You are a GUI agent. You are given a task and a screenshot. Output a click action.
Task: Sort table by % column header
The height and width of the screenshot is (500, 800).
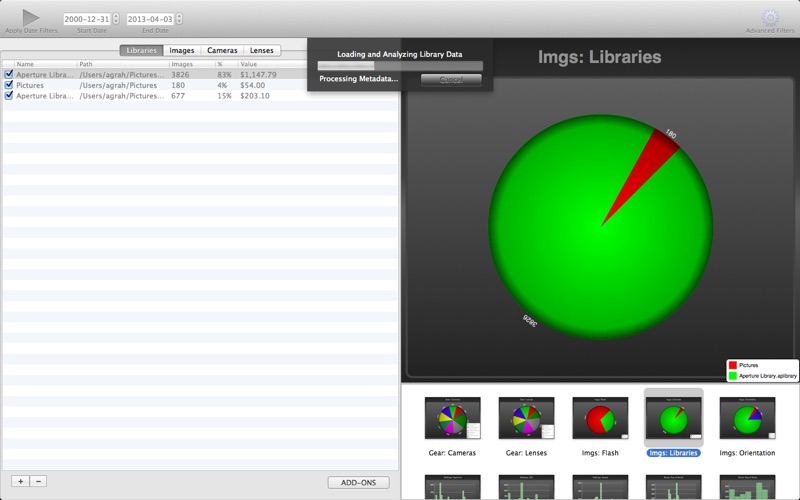(x=227, y=64)
